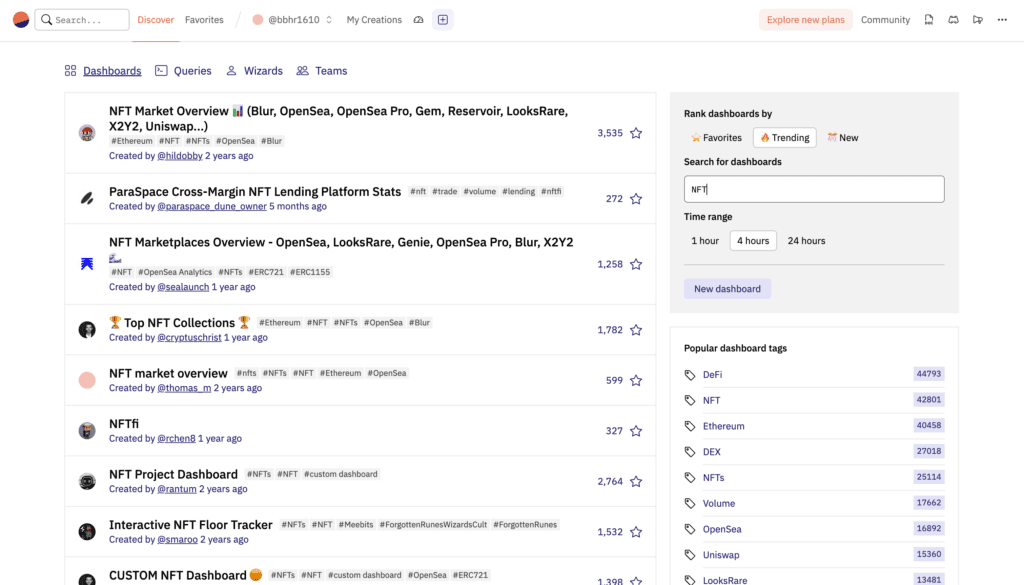This screenshot has height=585, width=1024.
Task: Click the Dashboards grid icon
Action: point(71,71)
